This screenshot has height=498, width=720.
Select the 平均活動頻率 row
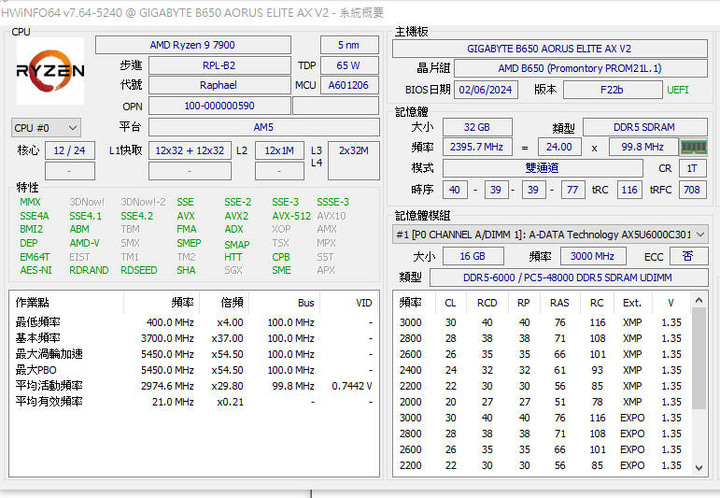pos(194,386)
